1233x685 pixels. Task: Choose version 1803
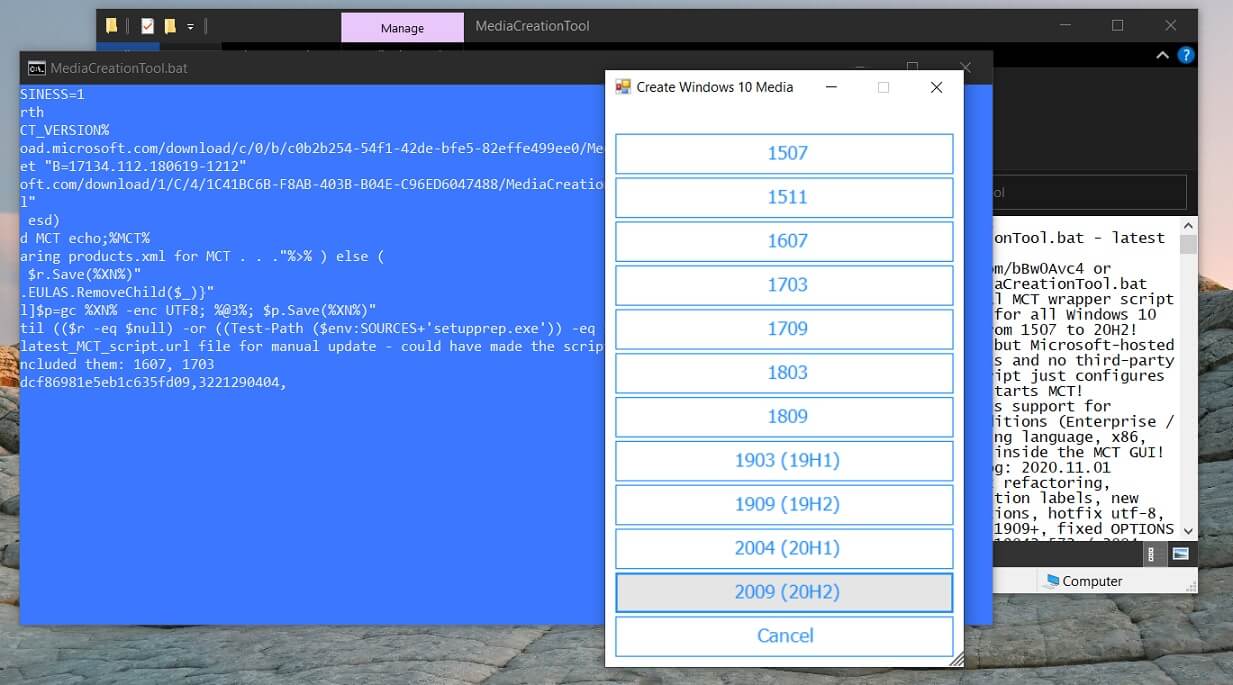pos(784,373)
